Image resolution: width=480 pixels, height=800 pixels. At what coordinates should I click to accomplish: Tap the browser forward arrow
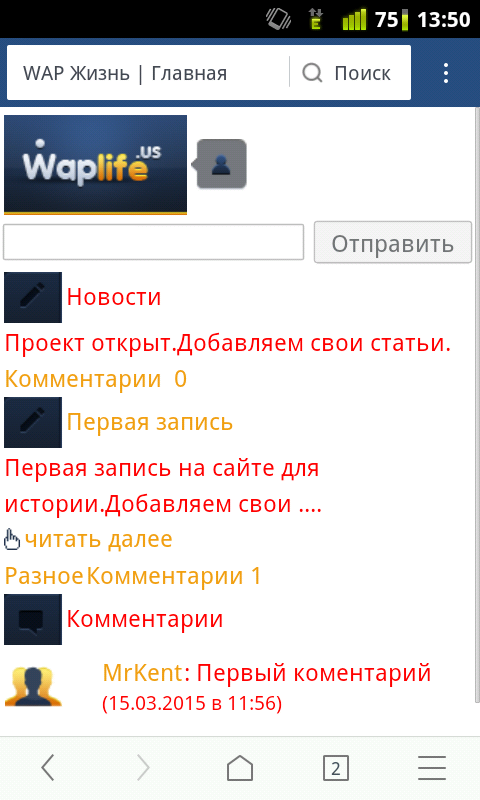(144, 768)
